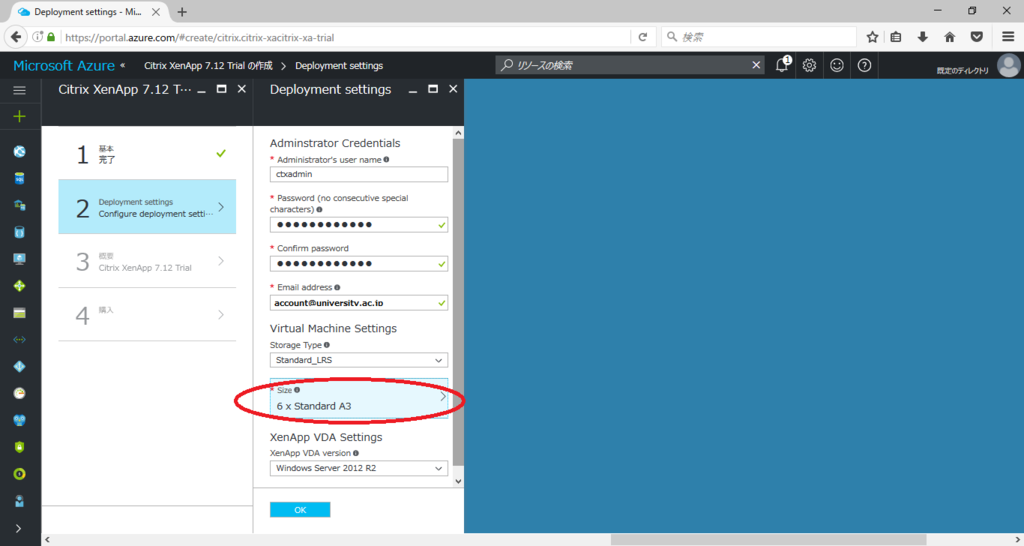Open Virtual networks arrows icon in sidebar
Viewport: 1024px width, 546px height.
pos(20,340)
